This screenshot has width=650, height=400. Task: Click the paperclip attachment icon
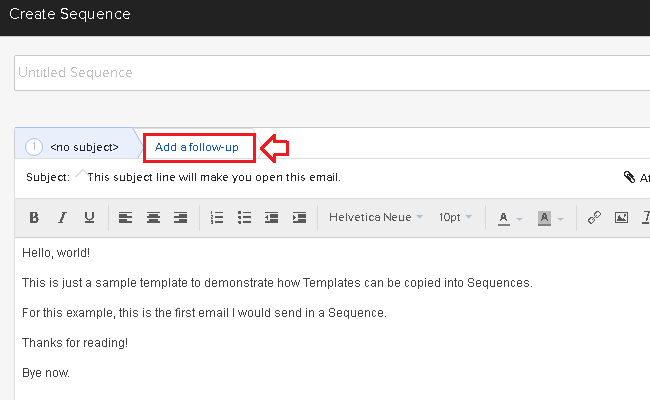click(629, 177)
